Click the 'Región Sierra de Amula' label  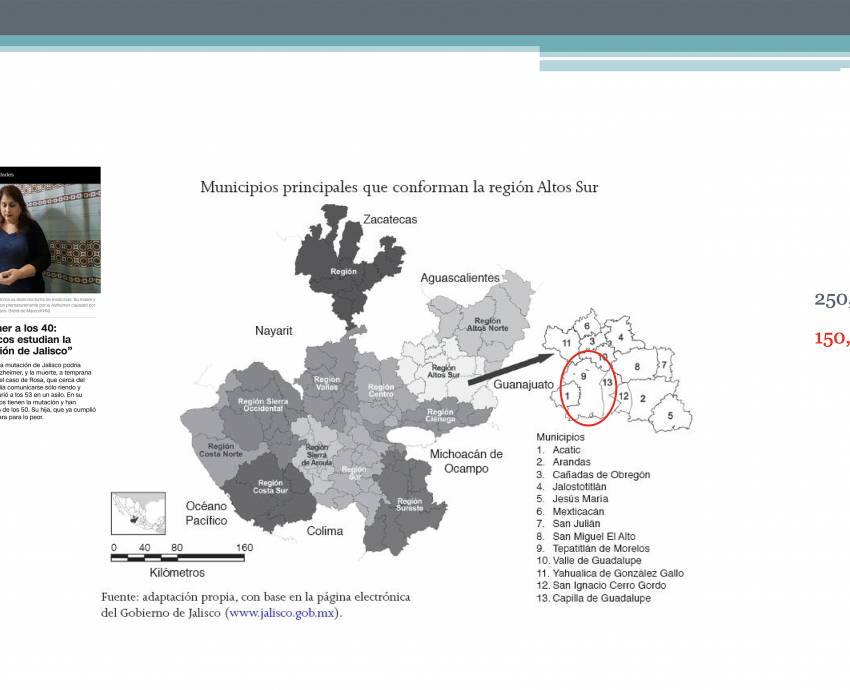pyautogui.click(x=317, y=455)
